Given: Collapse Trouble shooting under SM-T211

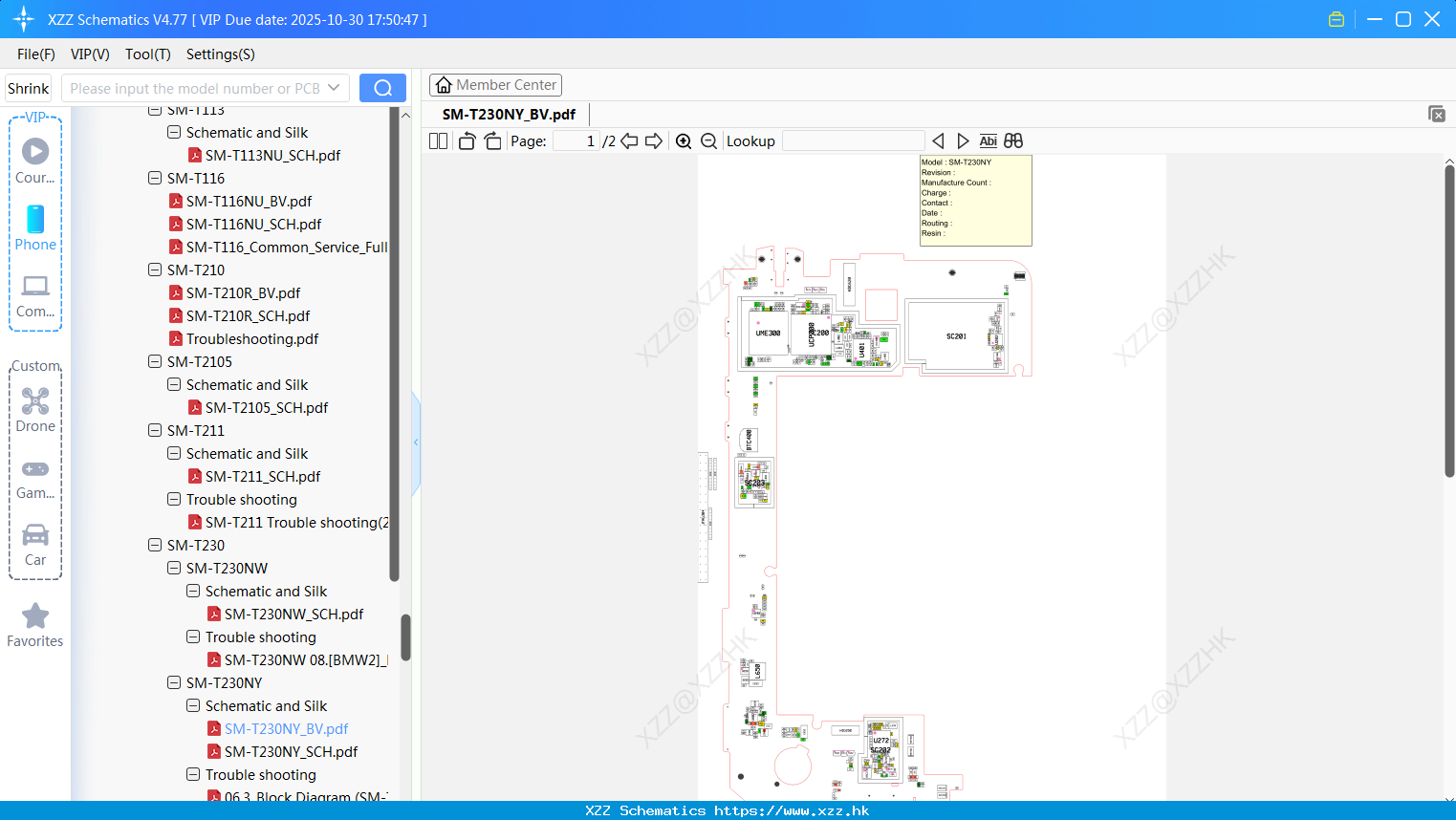Looking at the screenshot, I should coord(174,499).
